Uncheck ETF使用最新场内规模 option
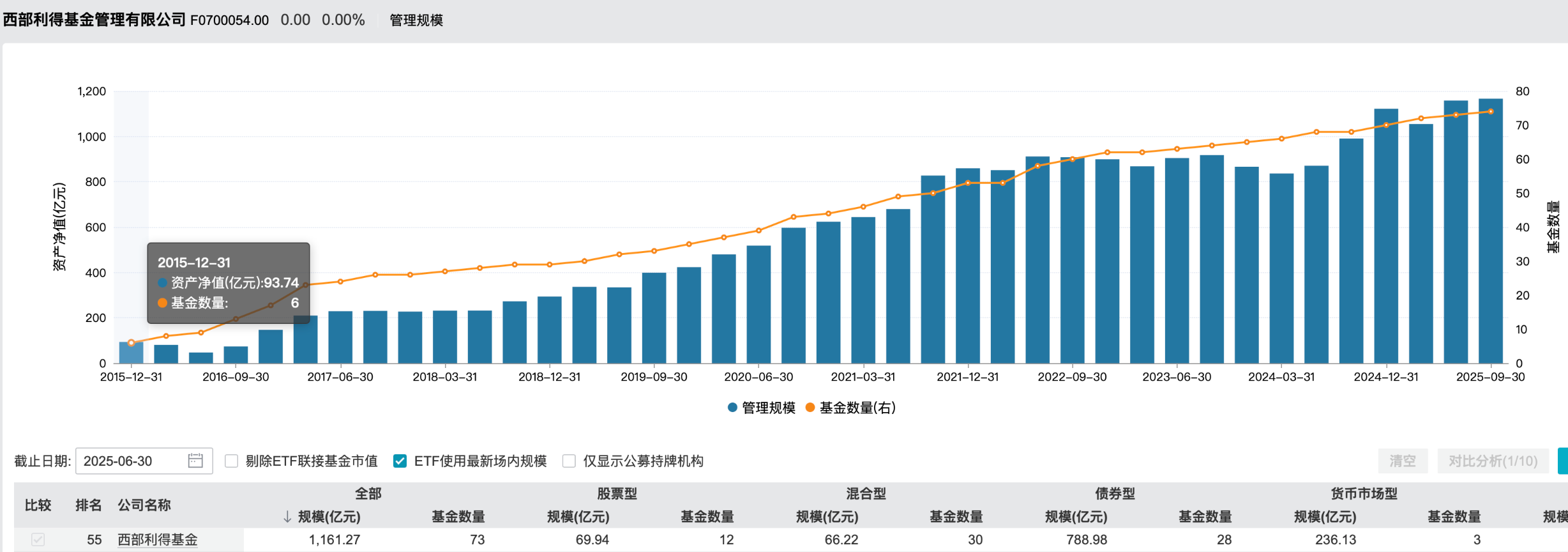The height and width of the screenshot is (552, 1568). coord(400,461)
